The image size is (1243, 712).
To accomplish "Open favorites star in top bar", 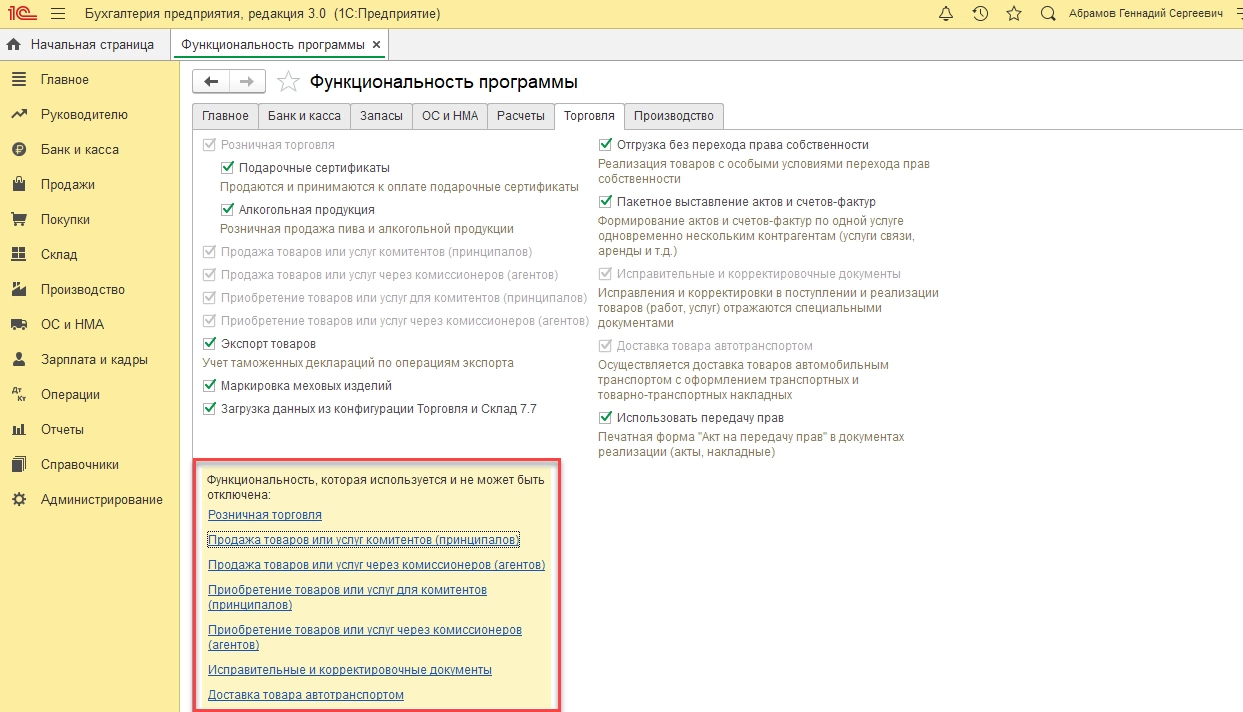I will [1014, 14].
